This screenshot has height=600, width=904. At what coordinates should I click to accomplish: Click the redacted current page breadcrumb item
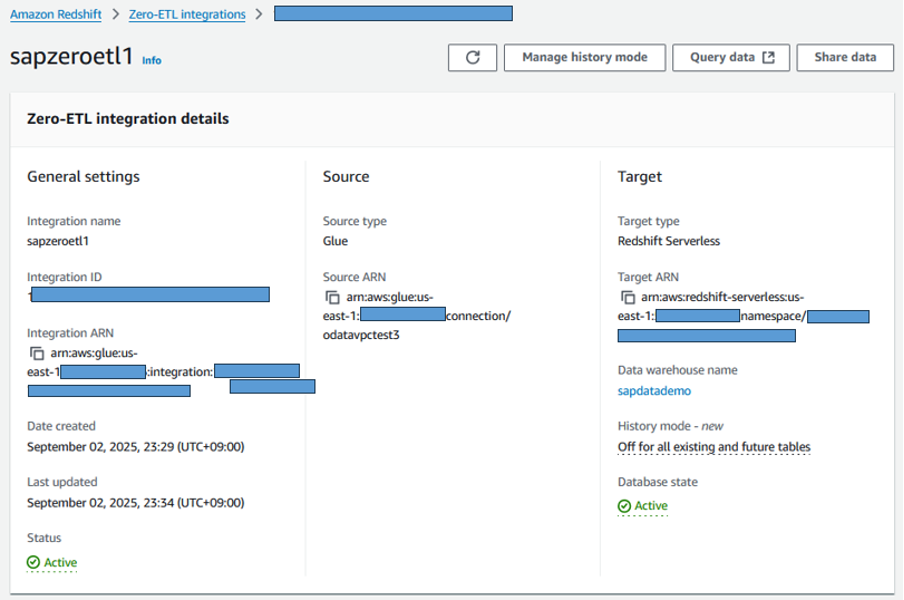pos(393,14)
